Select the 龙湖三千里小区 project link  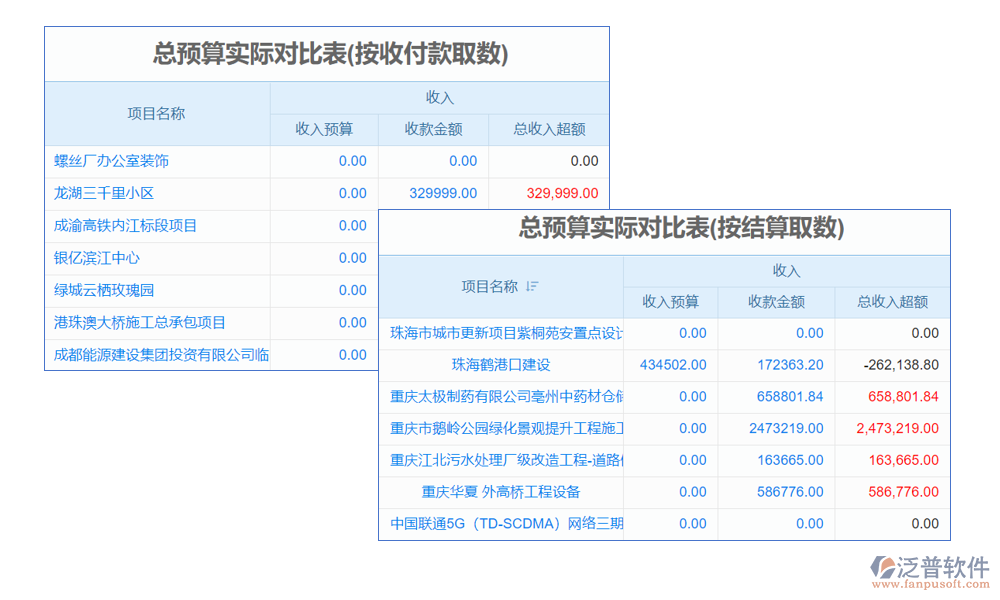104,193
